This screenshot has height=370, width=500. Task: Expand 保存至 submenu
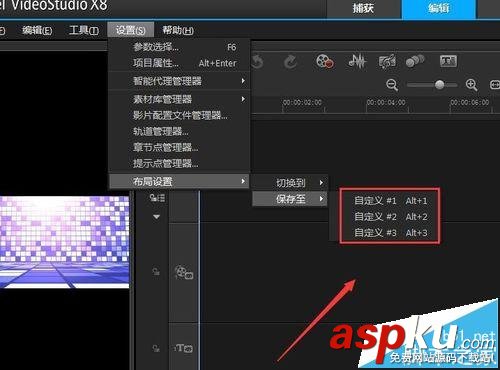290,199
